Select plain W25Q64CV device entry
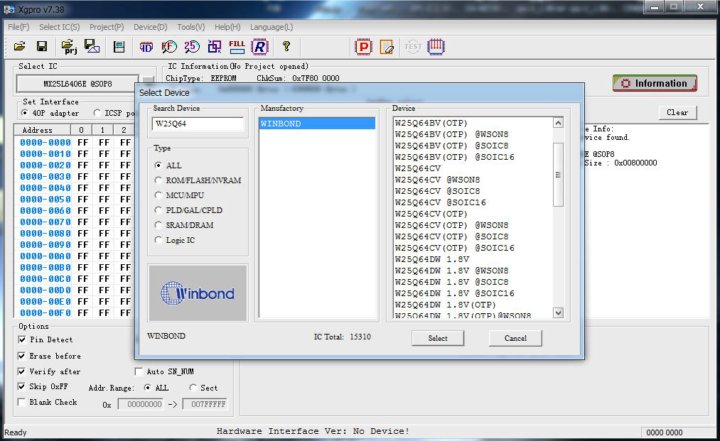The width and height of the screenshot is (720, 441). [417, 168]
